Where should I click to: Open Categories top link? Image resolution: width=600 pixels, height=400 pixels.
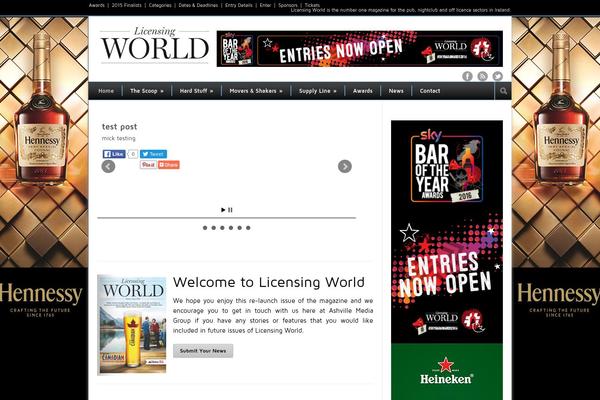tap(160, 5)
